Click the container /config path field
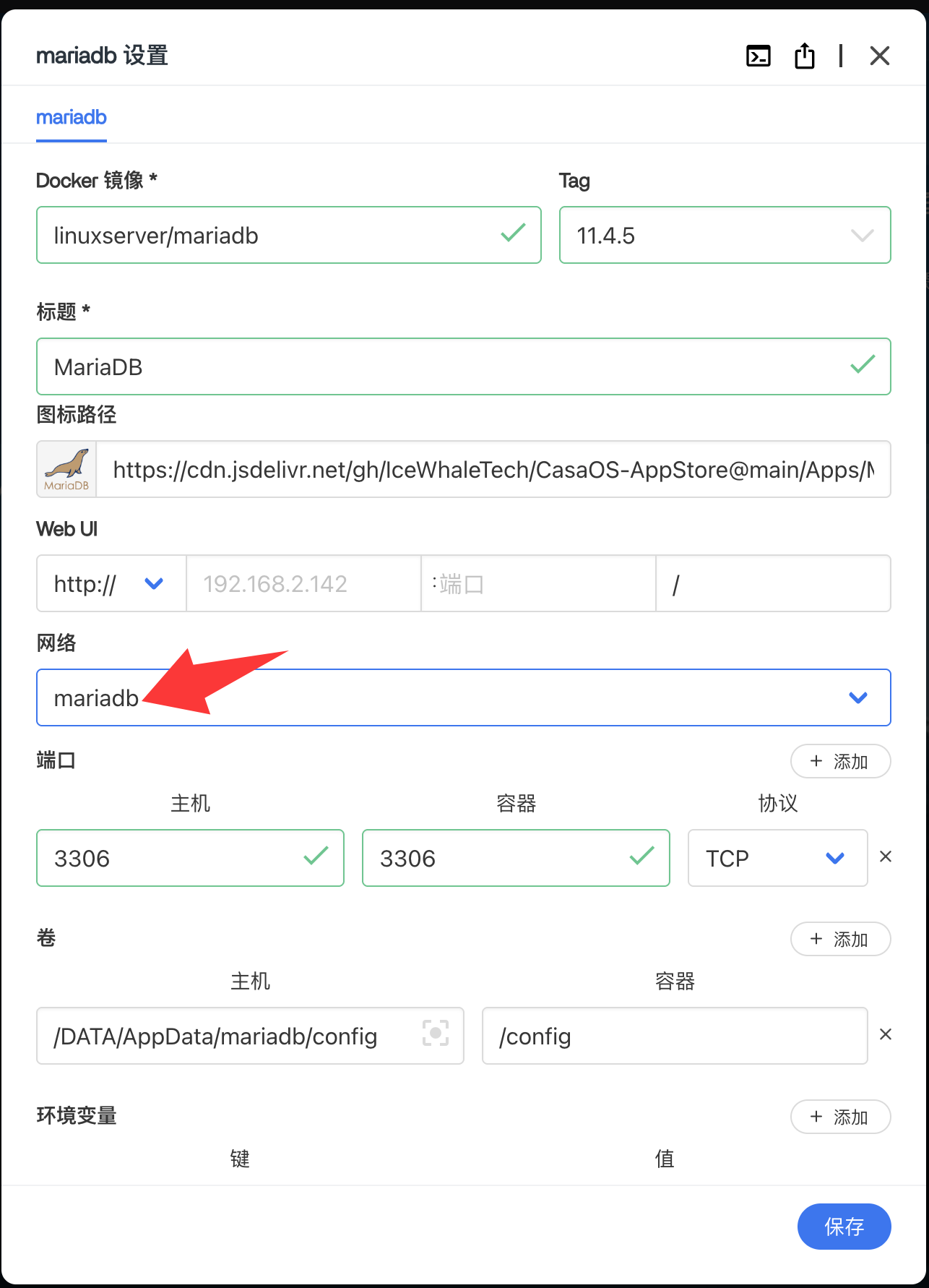 point(674,1036)
